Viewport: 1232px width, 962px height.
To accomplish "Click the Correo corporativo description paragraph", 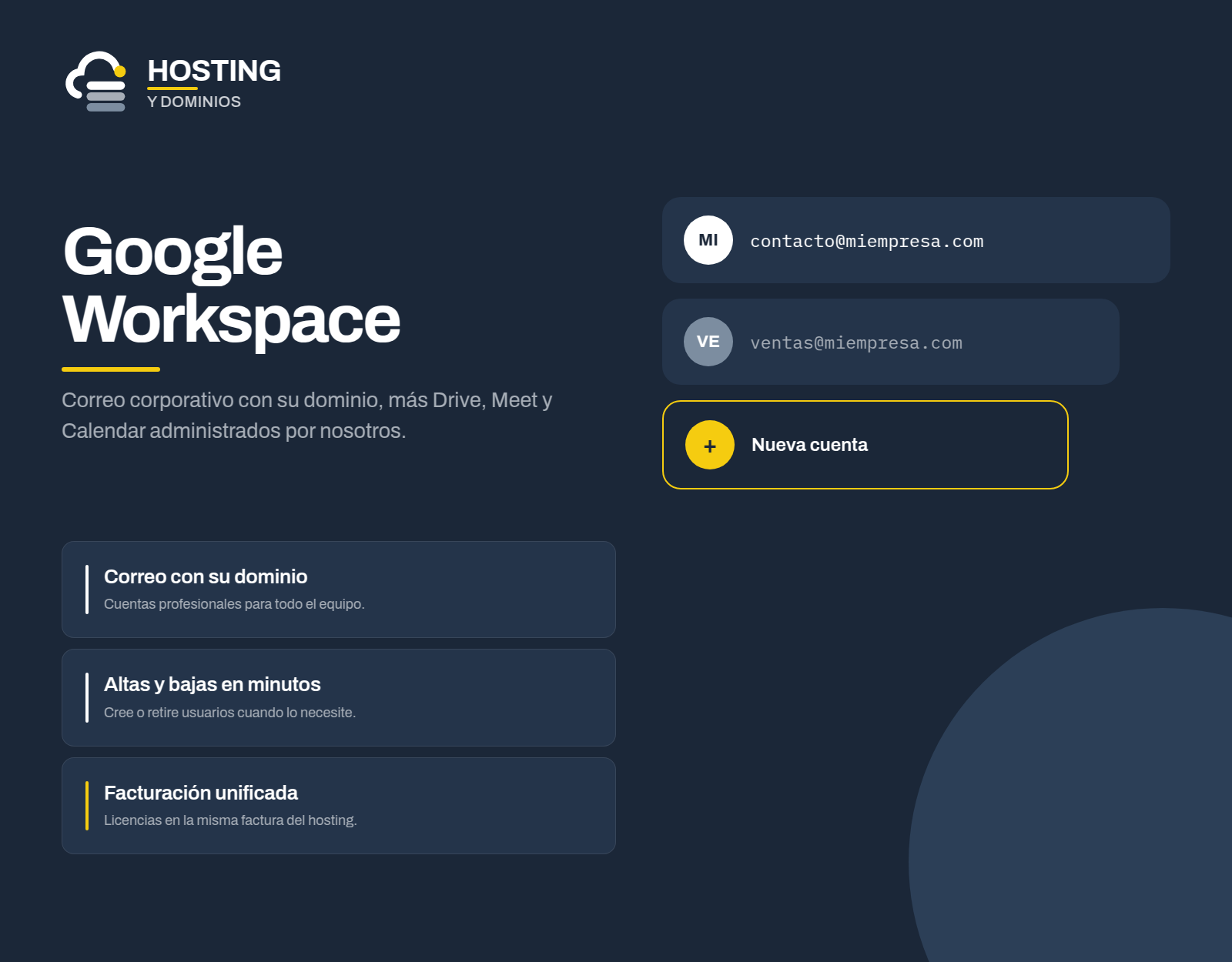I will tap(307, 416).
